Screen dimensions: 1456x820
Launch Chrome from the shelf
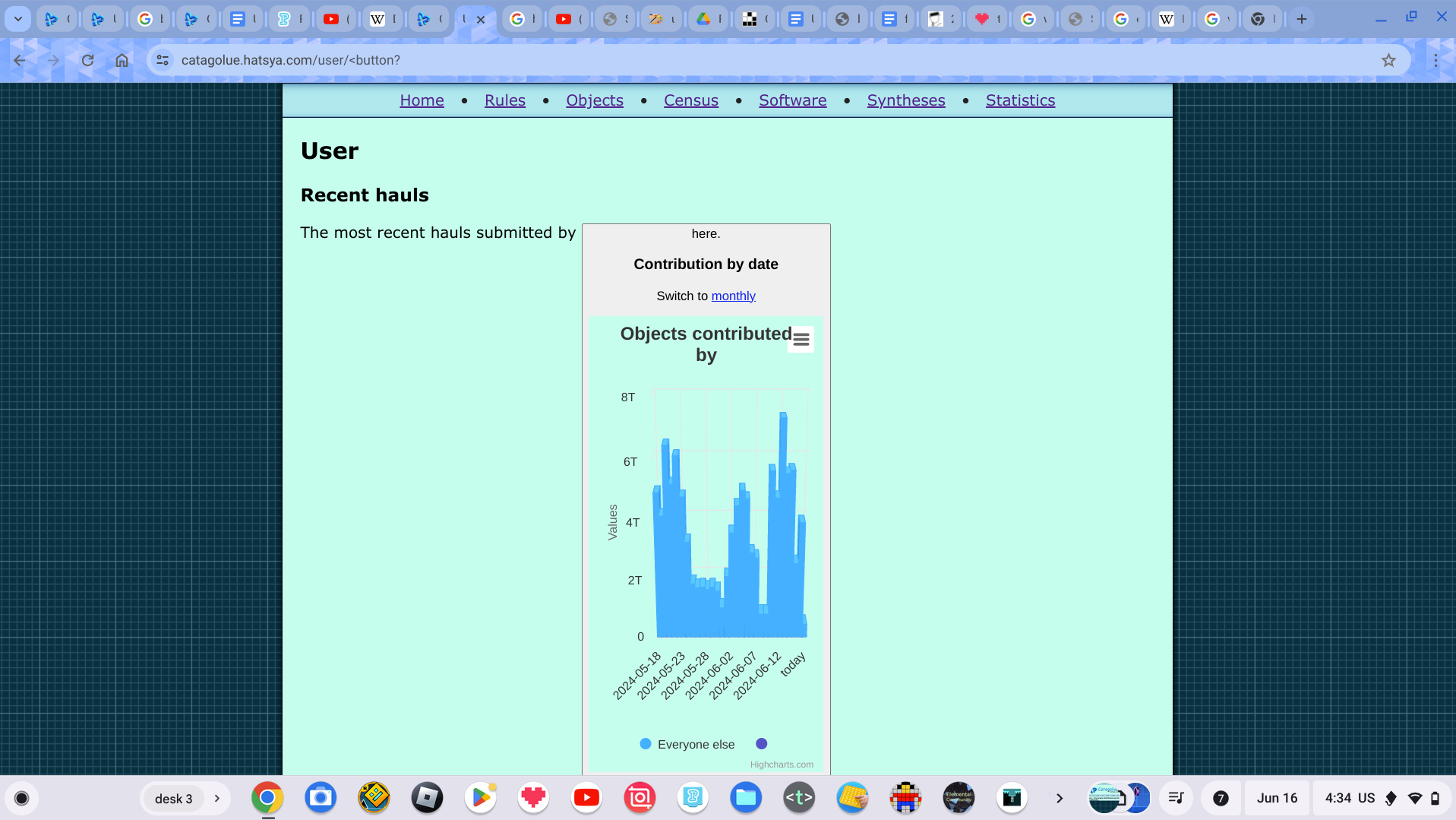(x=267, y=798)
